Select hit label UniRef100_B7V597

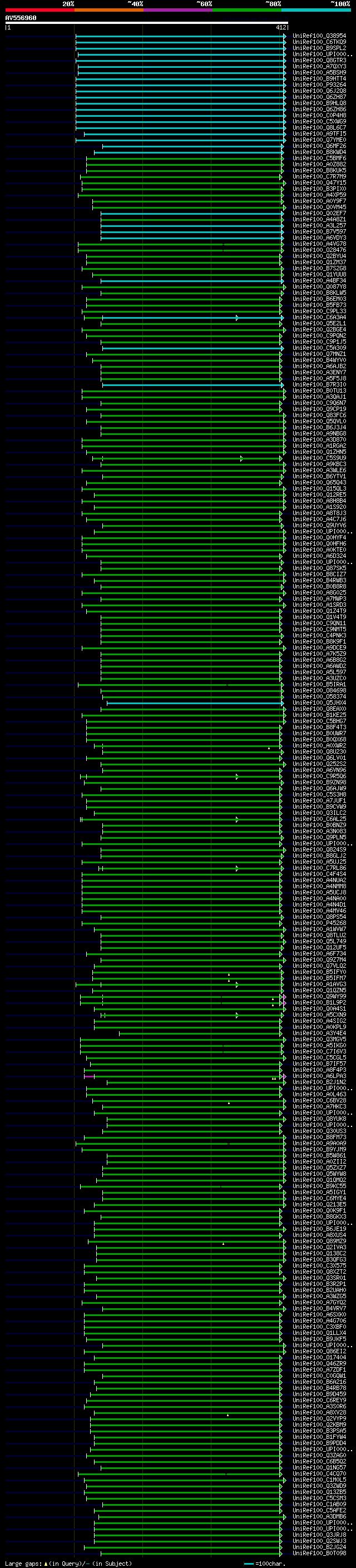point(319,231)
